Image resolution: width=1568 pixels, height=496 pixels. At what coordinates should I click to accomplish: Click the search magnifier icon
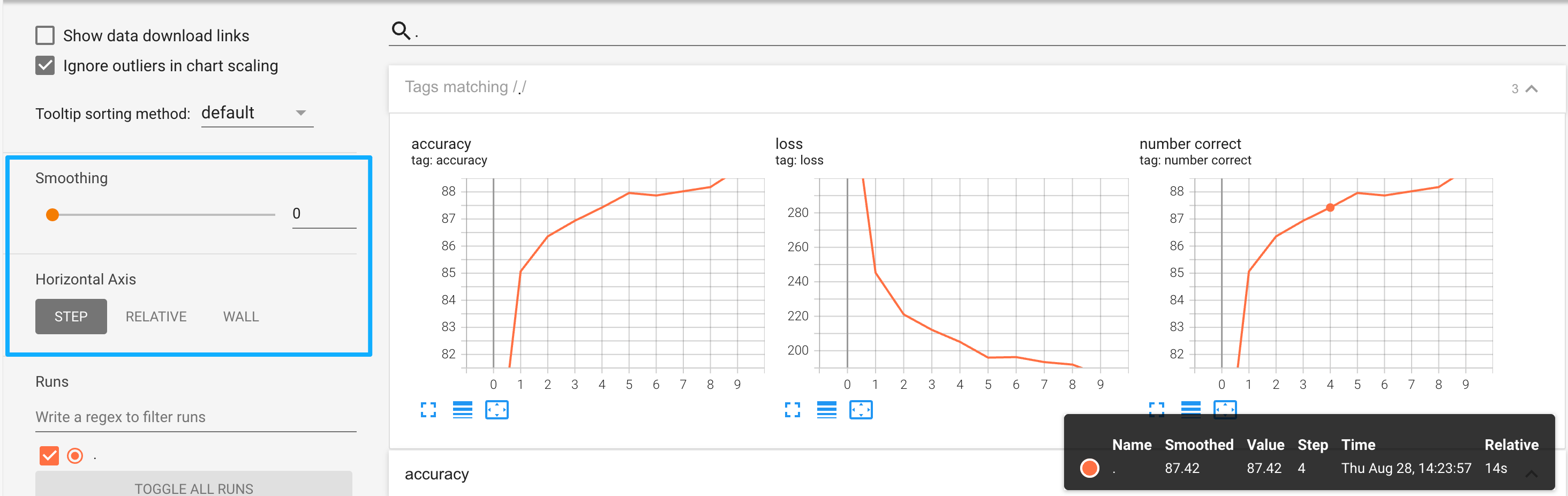pyautogui.click(x=401, y=30)
